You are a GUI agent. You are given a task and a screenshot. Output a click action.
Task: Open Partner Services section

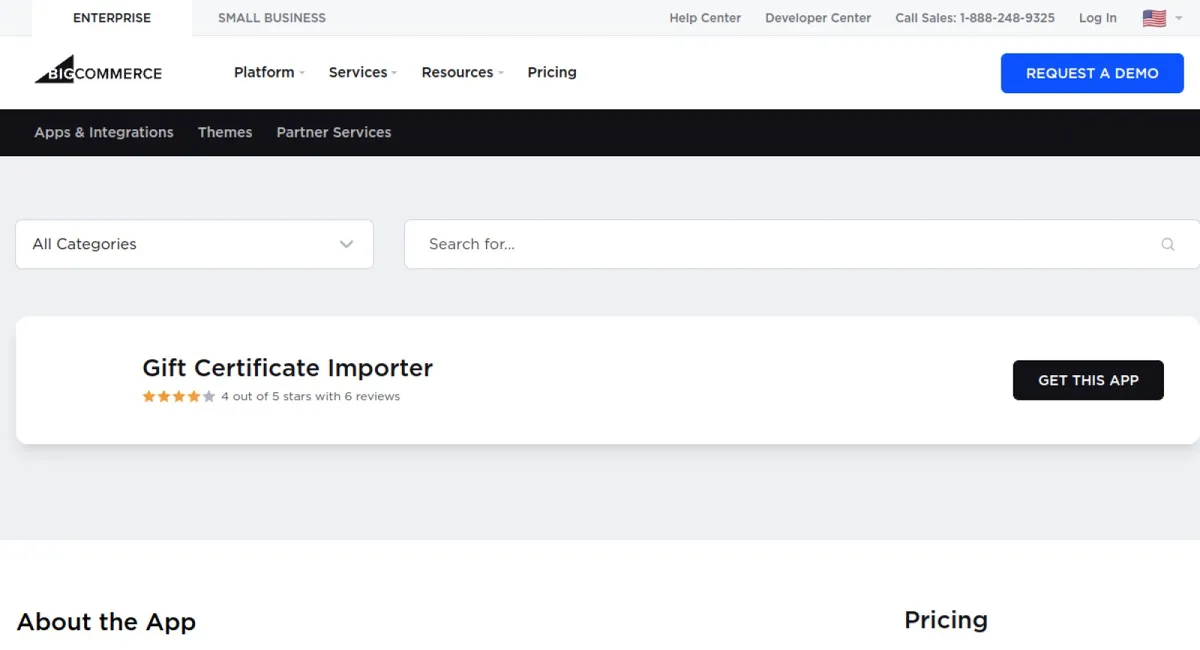[x=334, y=132]
